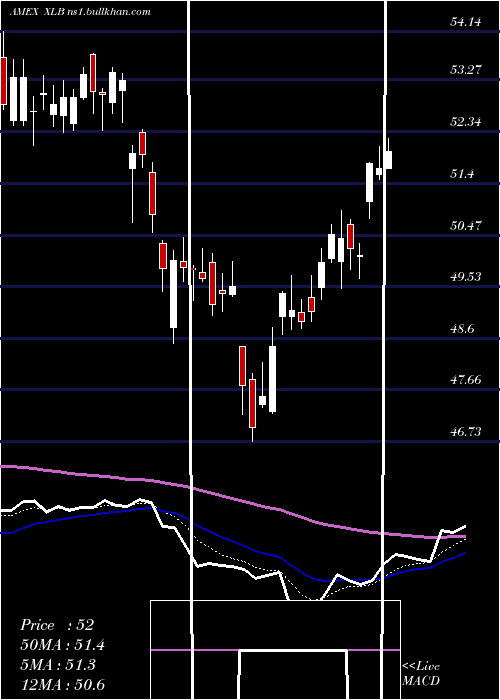Click the 54.14 price axis label
This screenshot has width=500, height=700.
tap(466, 21)
